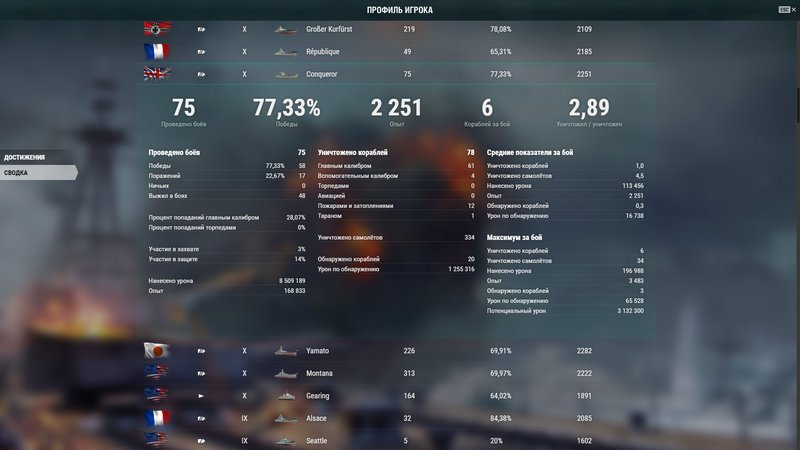Expand the Alsace ship row
The height and width of the screenshot is (450, 800).
coord(396,418)
